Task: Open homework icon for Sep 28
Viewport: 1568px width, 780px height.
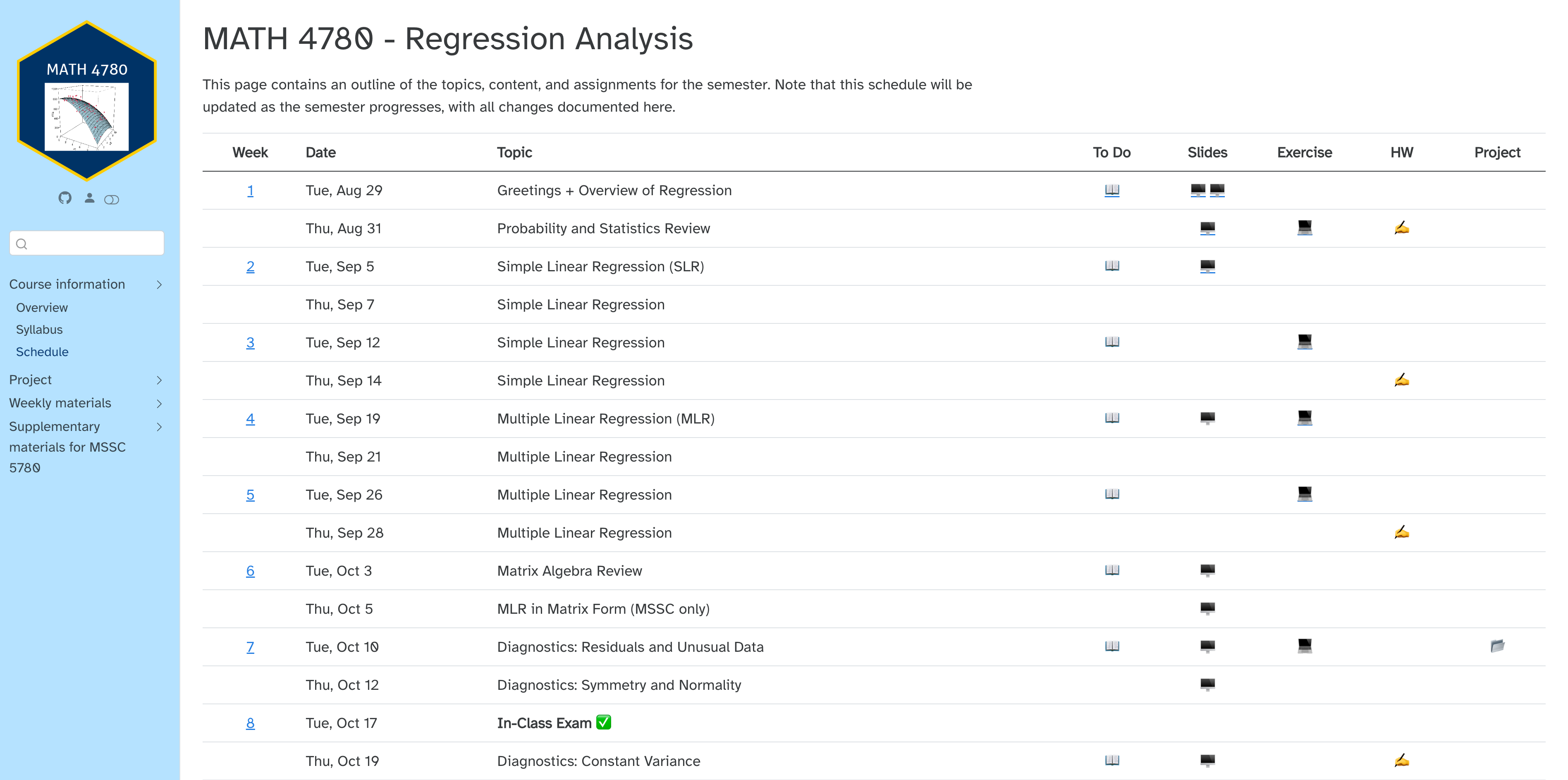Action: pyautogui.click(x=1401, y=533)
